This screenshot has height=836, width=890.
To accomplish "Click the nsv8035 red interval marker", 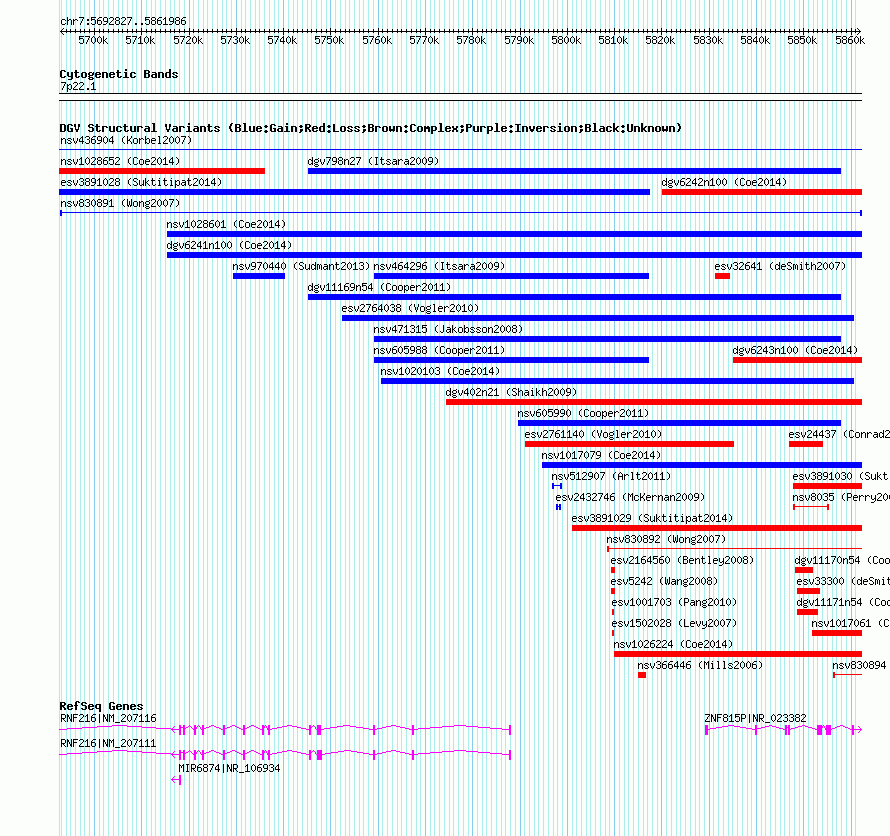I will coord(811,507).
